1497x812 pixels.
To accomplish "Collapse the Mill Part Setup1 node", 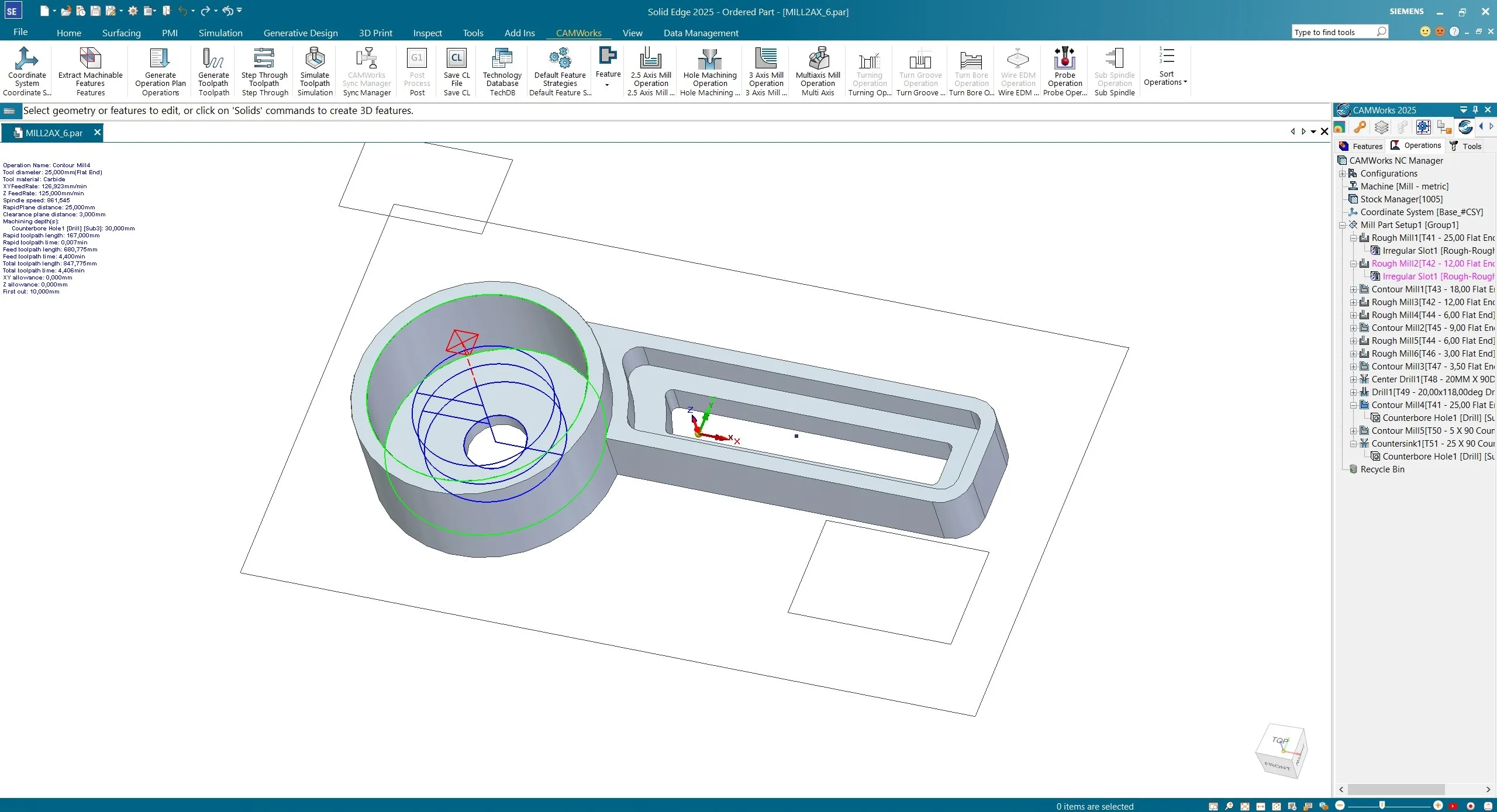I will point(1343,225).
